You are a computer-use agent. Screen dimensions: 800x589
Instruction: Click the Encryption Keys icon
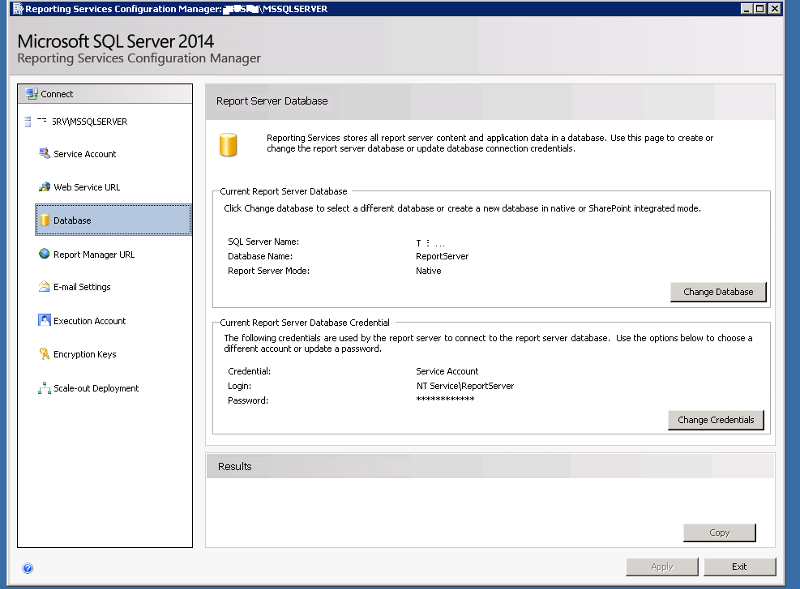coord(44,354)
